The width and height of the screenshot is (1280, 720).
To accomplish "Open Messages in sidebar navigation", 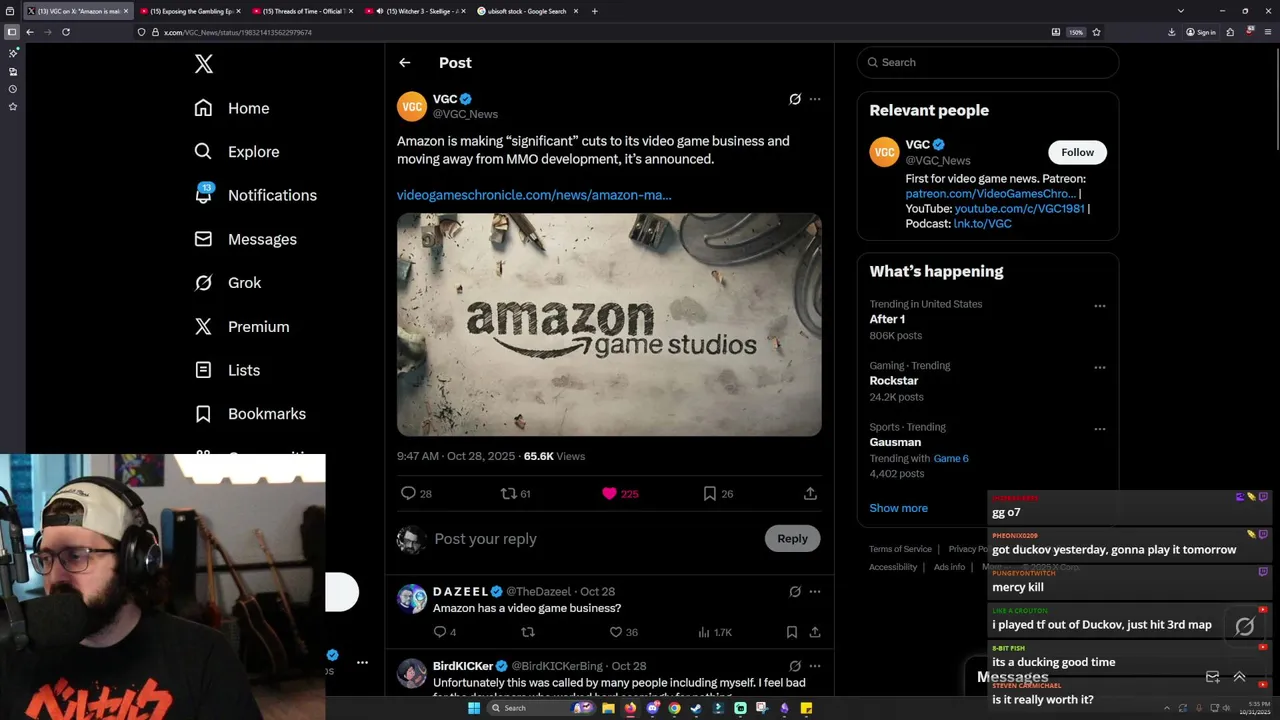I will [245, 239].
